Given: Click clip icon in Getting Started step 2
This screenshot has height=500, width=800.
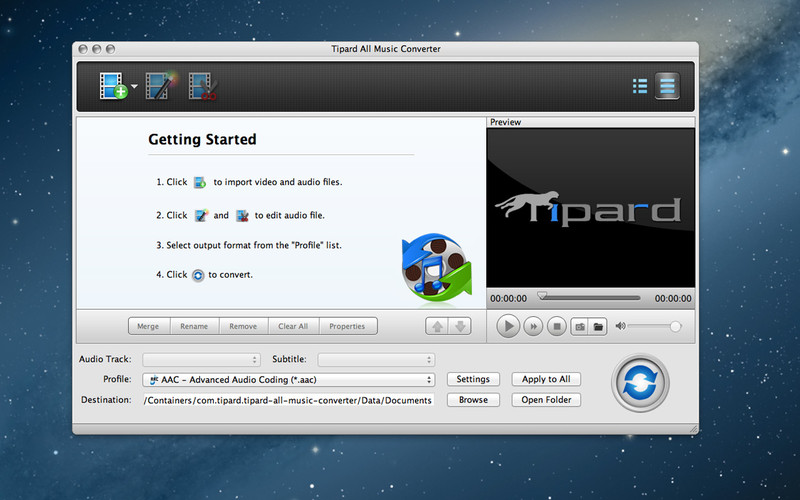Looking at the screenshot, I should [x=242, y=216].
